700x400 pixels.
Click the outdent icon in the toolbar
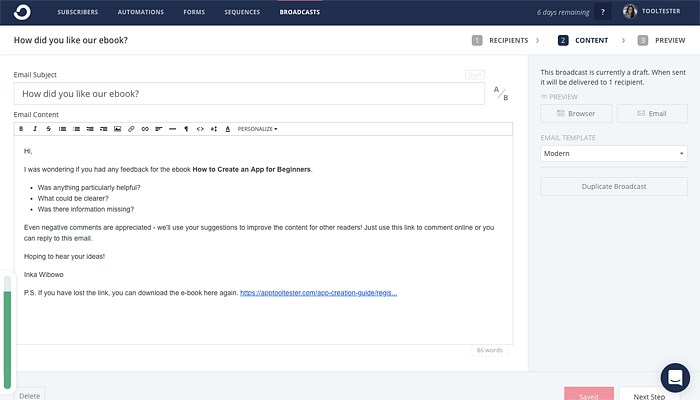click(90, 129)
